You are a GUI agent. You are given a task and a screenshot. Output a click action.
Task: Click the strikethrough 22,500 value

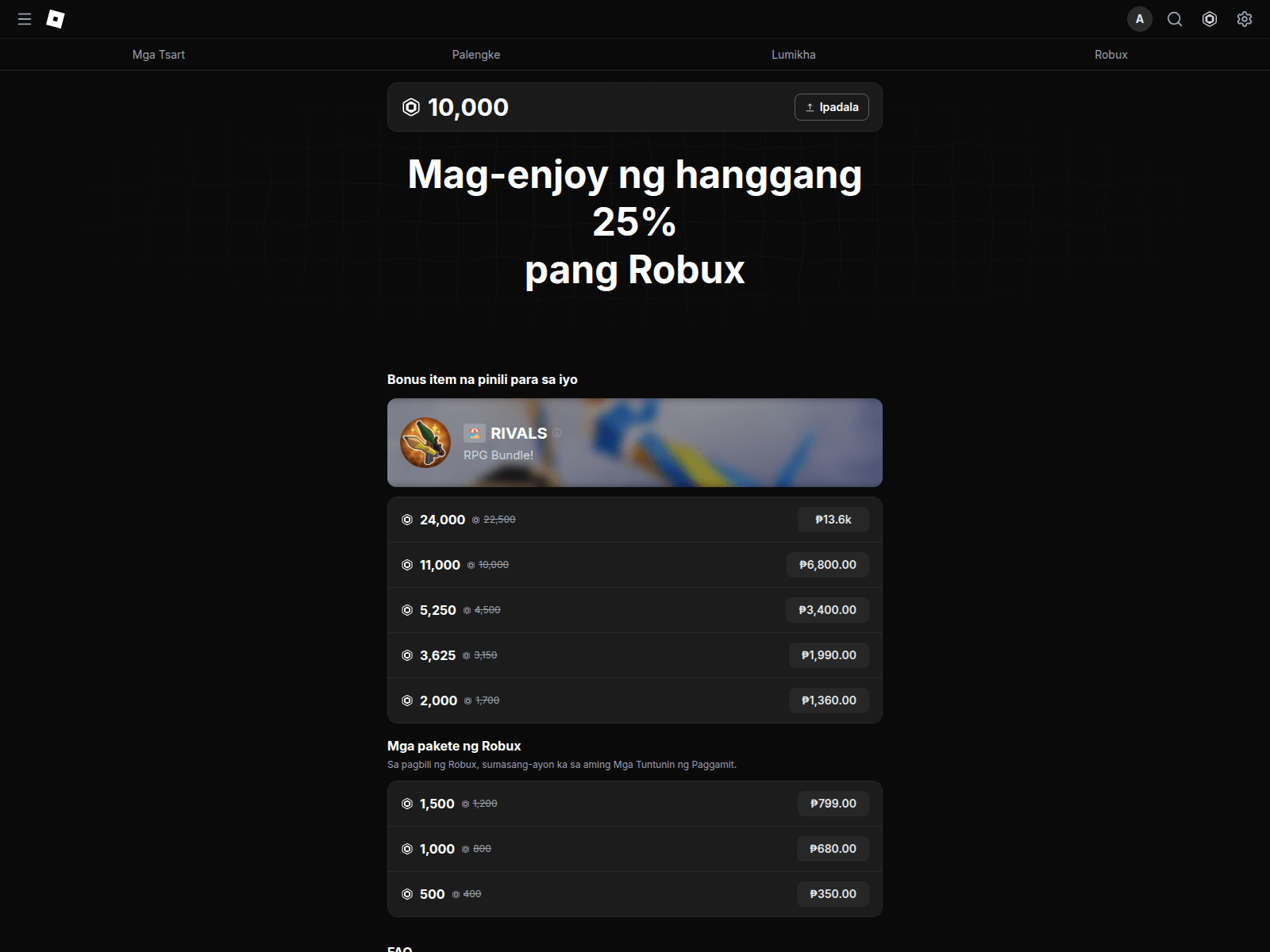click(499, 520)
